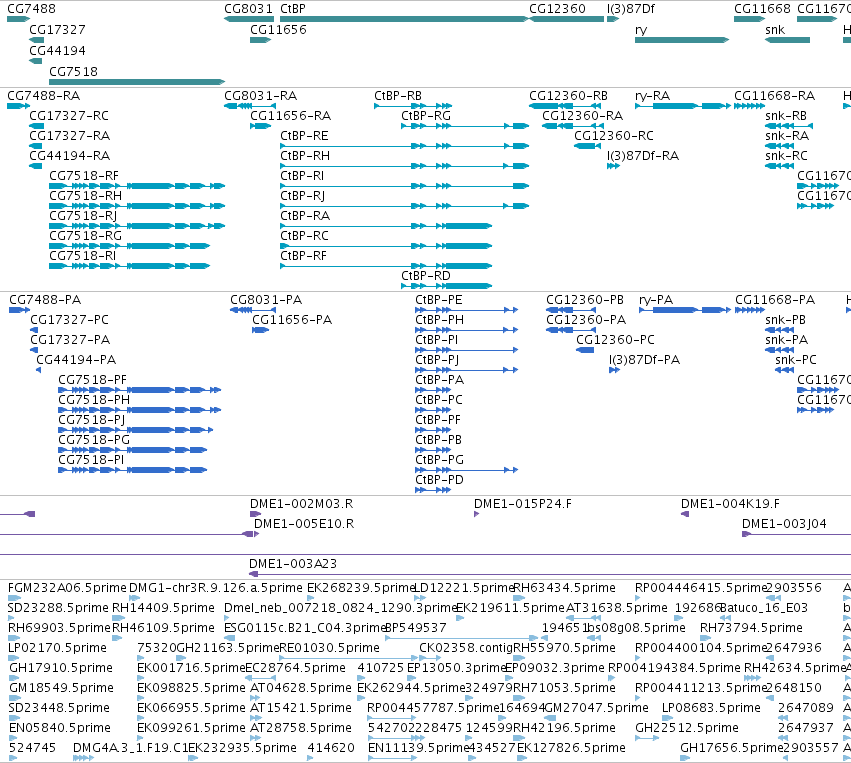
Task: Click protein label CtBP-PD
Action: 439,480
